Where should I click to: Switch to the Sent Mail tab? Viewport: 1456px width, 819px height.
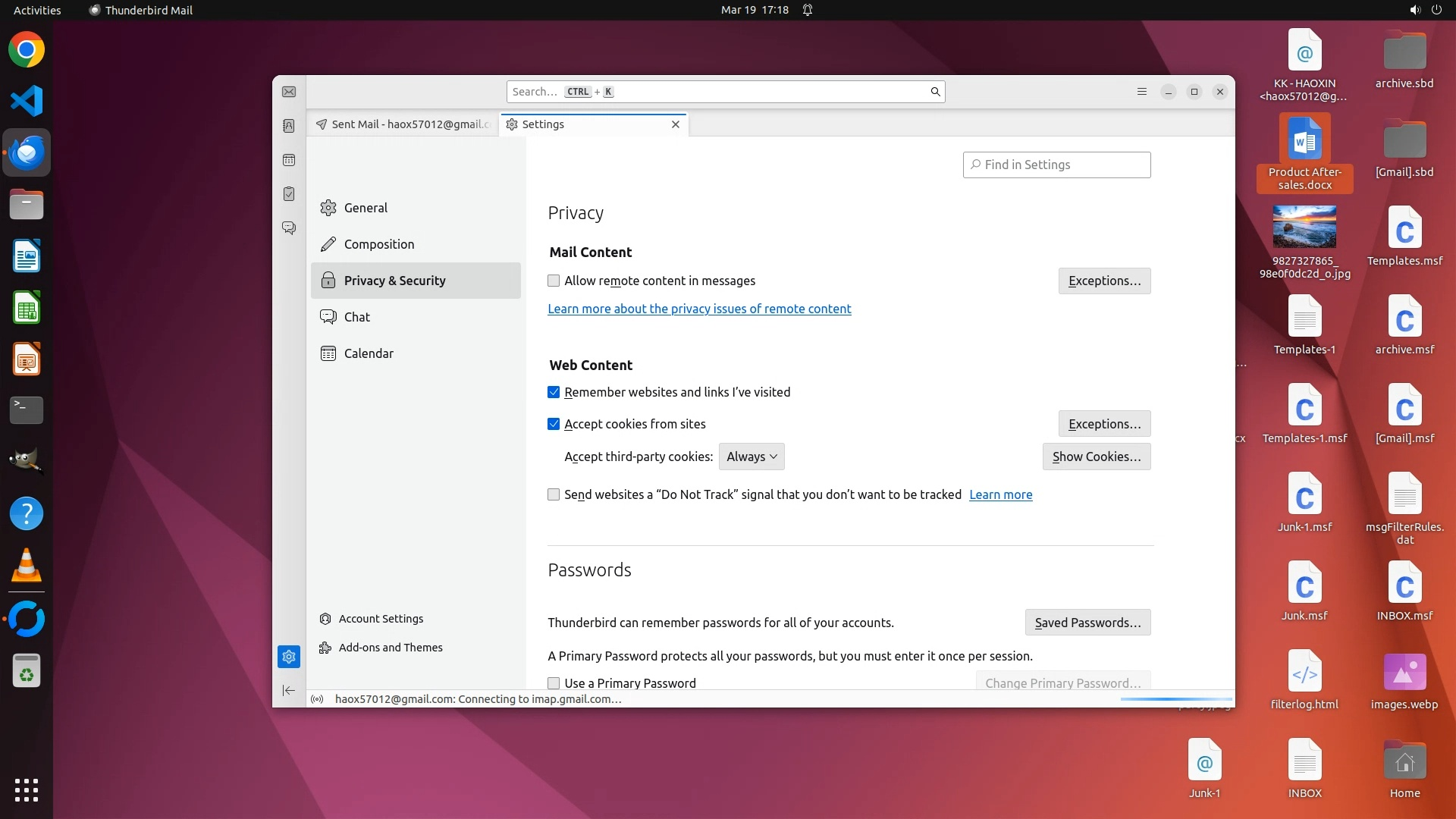(x=403, y=124)
